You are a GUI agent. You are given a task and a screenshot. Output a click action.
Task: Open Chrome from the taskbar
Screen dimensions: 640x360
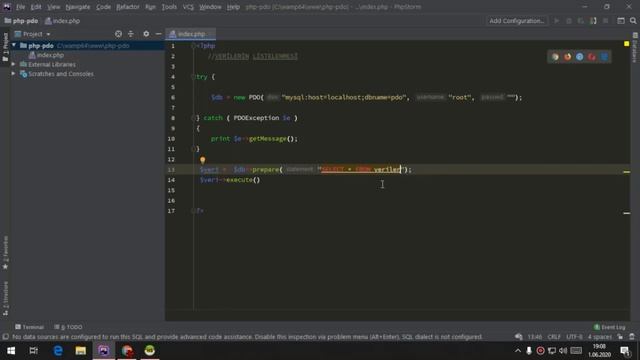coord(127,351)
